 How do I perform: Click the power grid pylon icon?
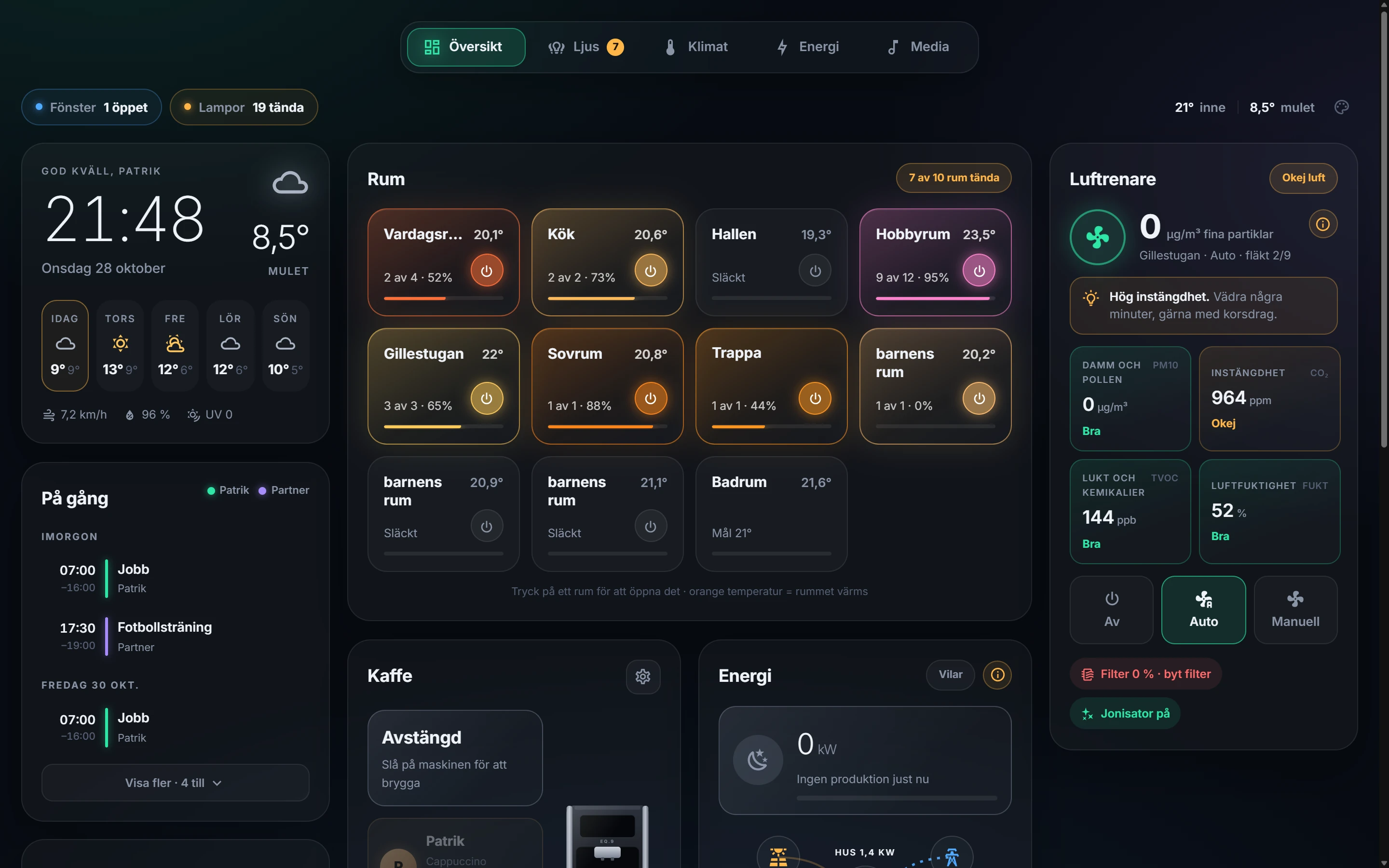pyautogui.click(x=952, y=856)
